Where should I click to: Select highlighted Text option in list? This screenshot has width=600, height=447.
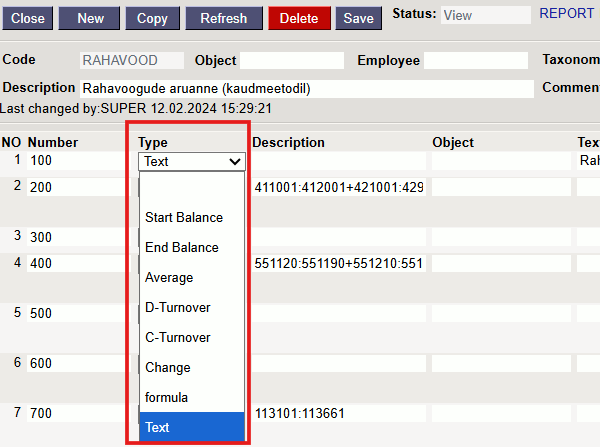[158, 427]
